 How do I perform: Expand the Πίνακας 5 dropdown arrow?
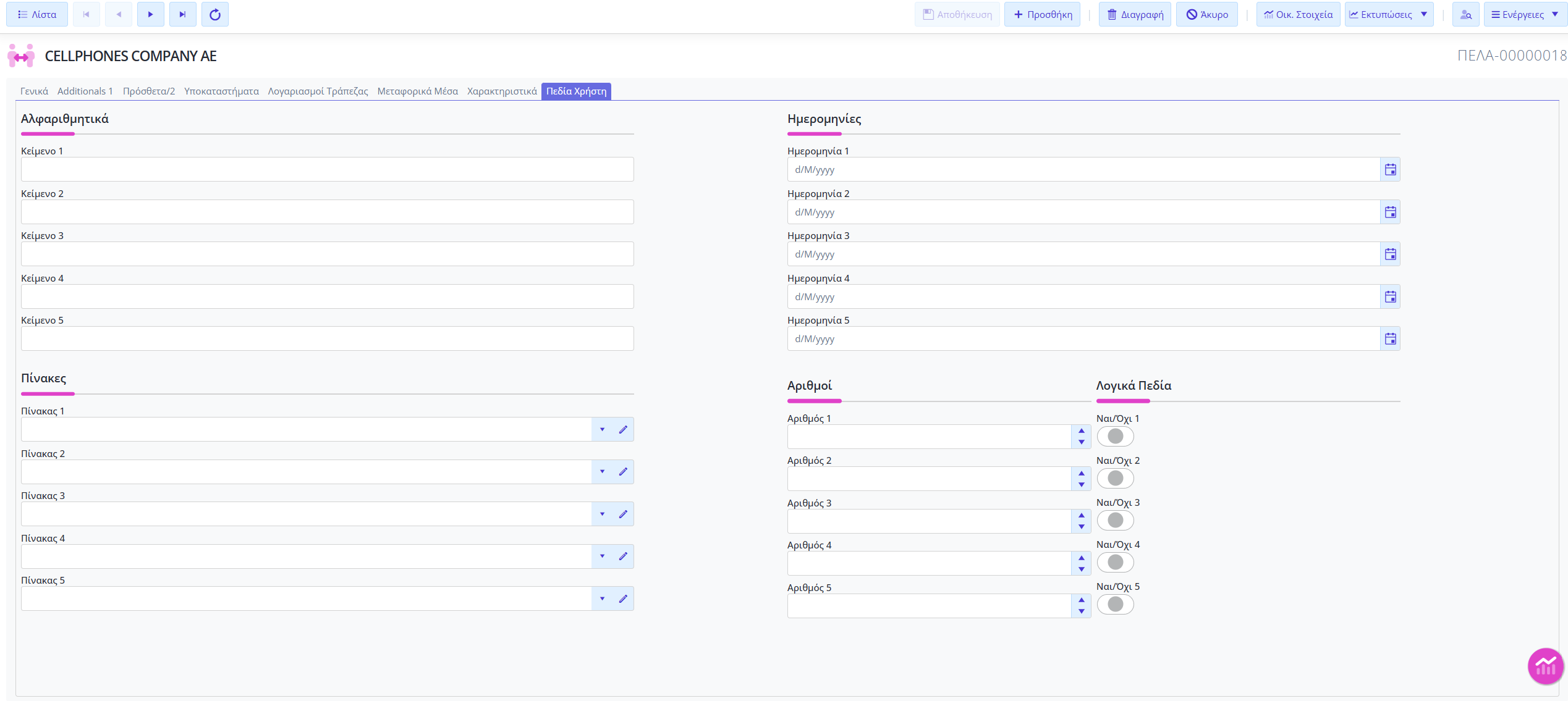(602, 598)
